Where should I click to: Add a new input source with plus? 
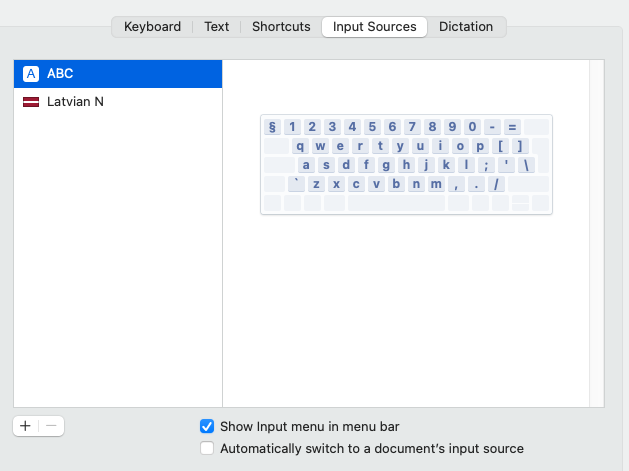click(x=26, y=426)
